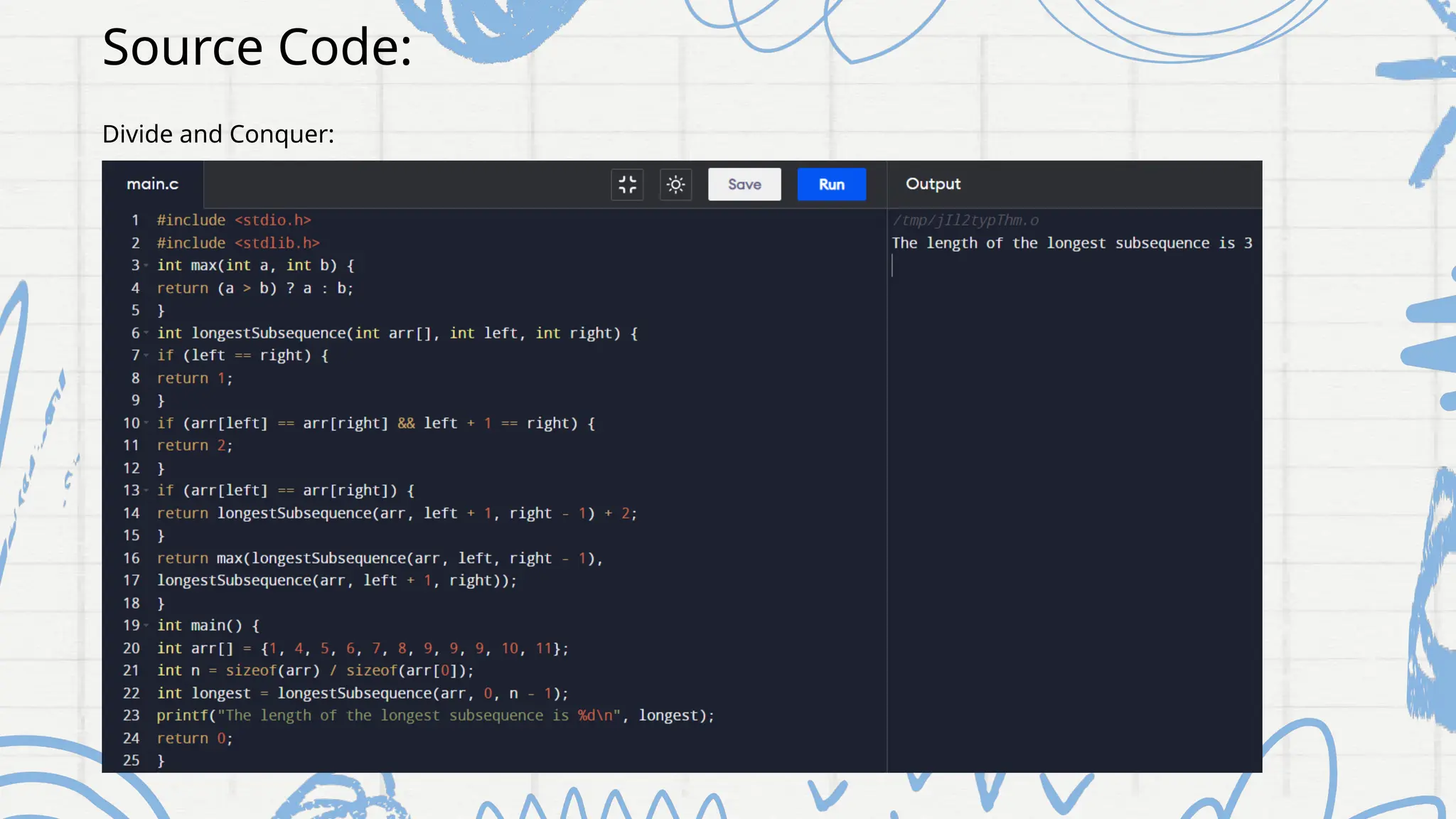This screenshot has width=1456, height=819.
Task: Fold the if block on line 10
Action: coord(146,424)
